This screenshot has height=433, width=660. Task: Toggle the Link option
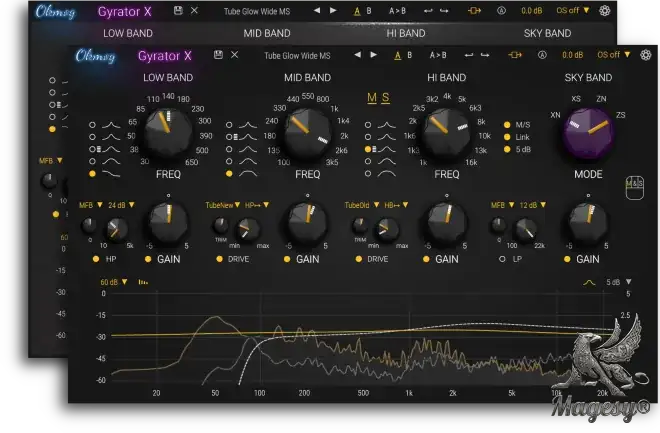[507, 137]
